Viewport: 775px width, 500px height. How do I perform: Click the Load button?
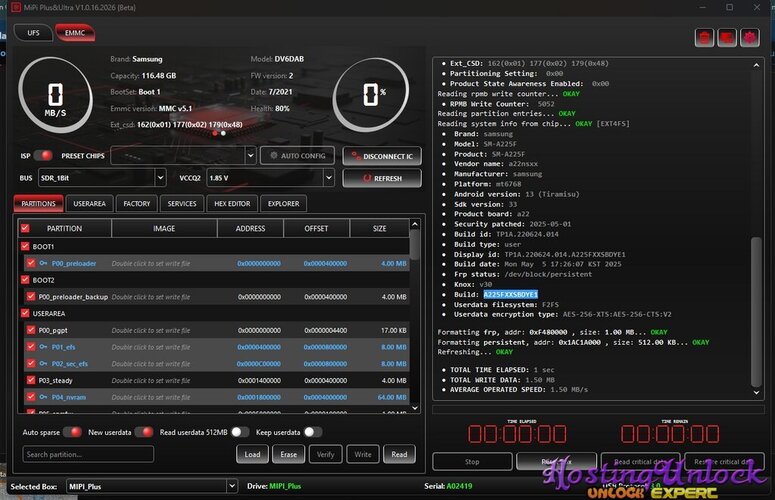[252, 454]
